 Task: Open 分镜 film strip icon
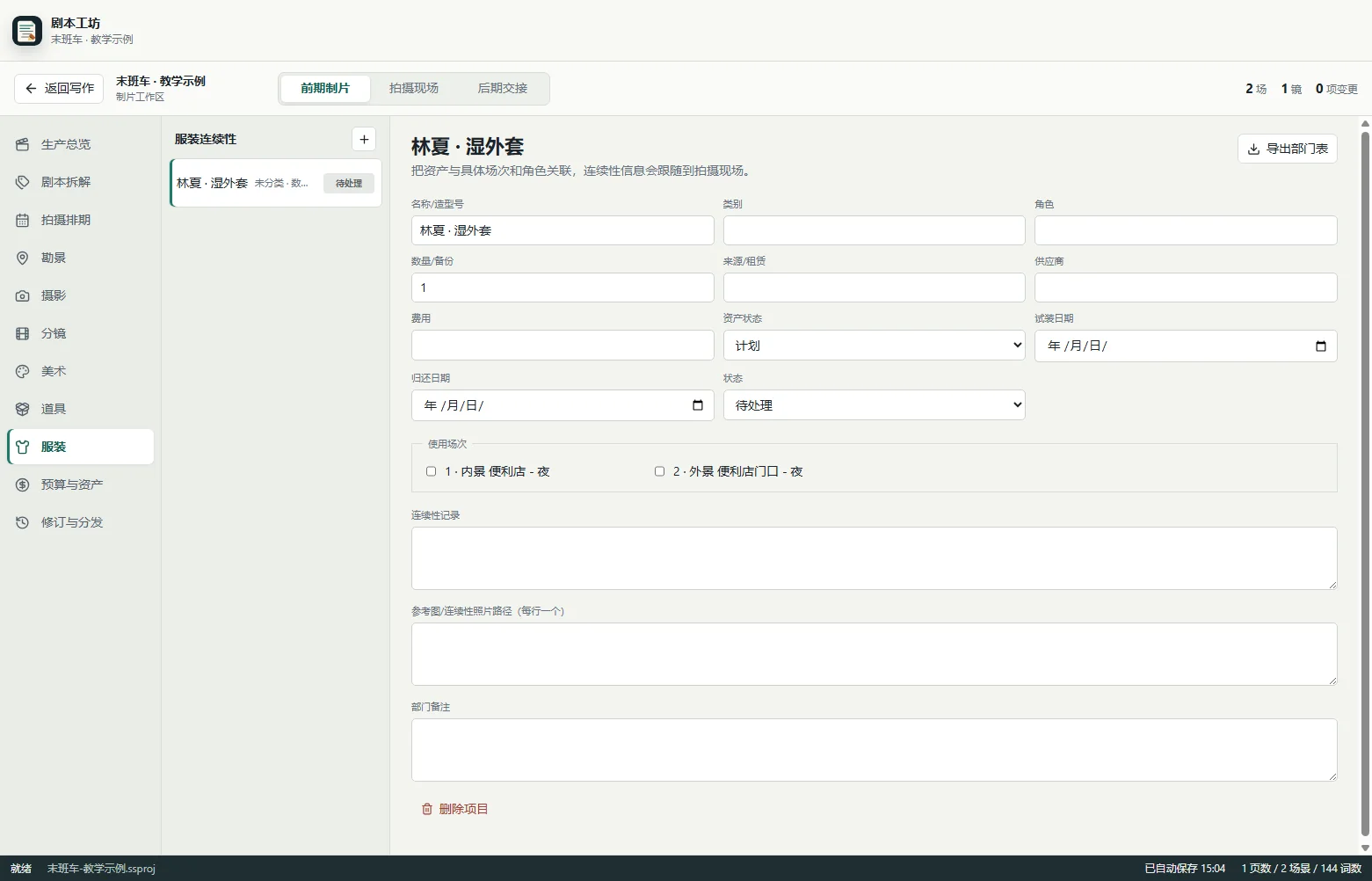click(x=23, y=333)
